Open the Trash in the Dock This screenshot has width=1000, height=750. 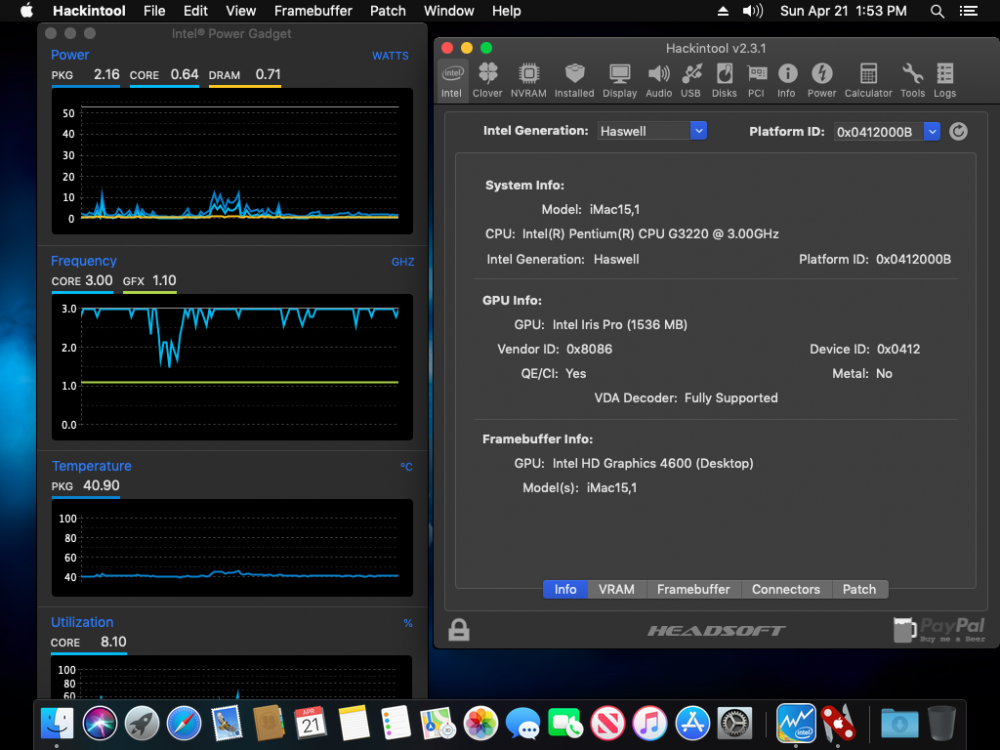[941, 723]
